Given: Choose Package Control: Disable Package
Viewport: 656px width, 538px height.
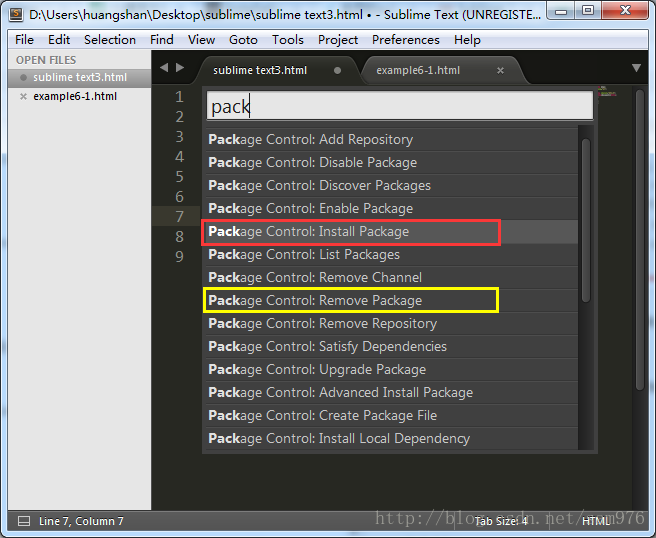Looking at the screenshot, I should [x=391, y=162].
